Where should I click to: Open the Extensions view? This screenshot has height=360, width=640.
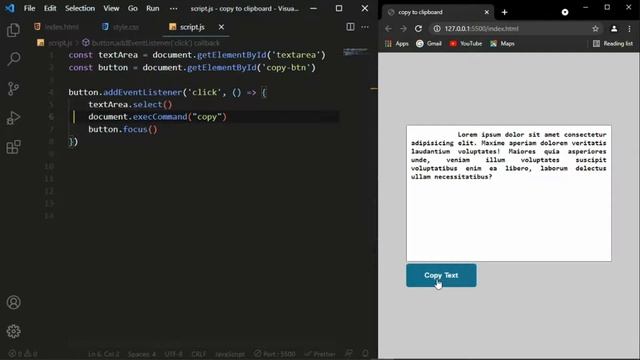[13, 147]
